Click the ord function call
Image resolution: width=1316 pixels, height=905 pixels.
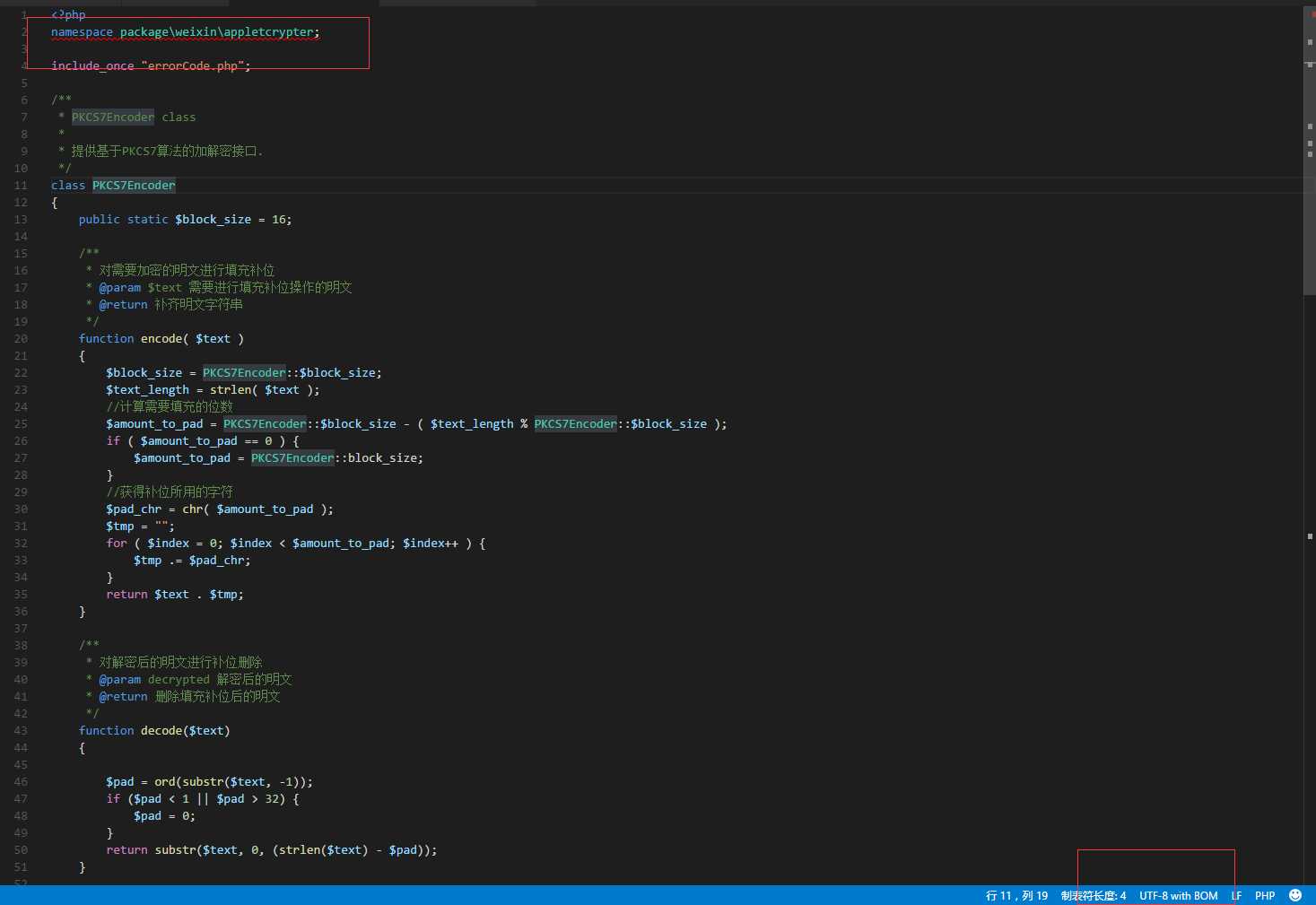[x=165, y=782]
